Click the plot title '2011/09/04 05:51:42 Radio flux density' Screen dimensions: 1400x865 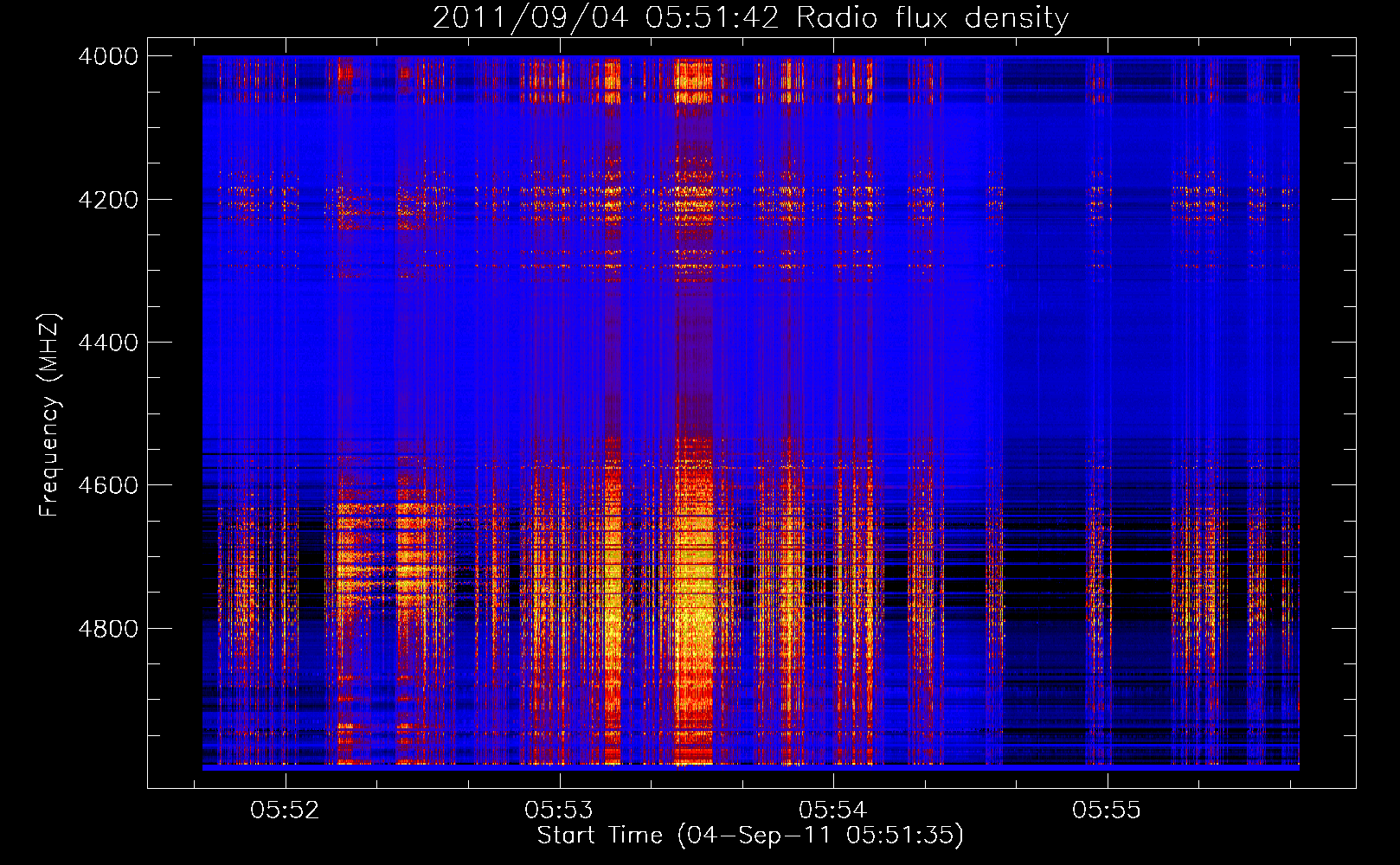coord(751,18)
